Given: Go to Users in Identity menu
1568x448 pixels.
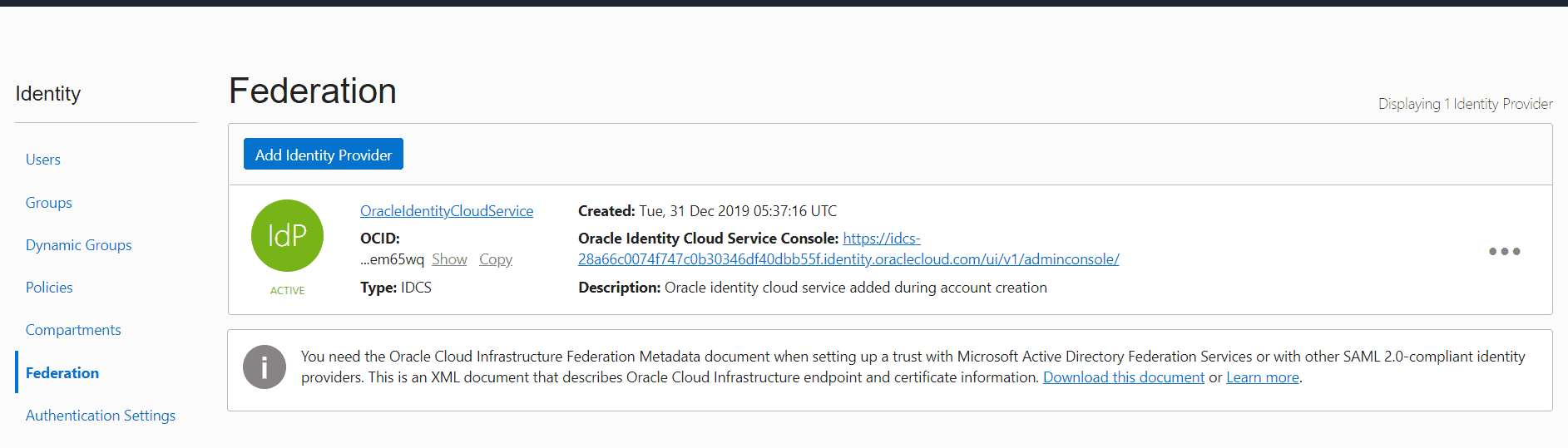Looking at the screenshot, I should 43,160.
